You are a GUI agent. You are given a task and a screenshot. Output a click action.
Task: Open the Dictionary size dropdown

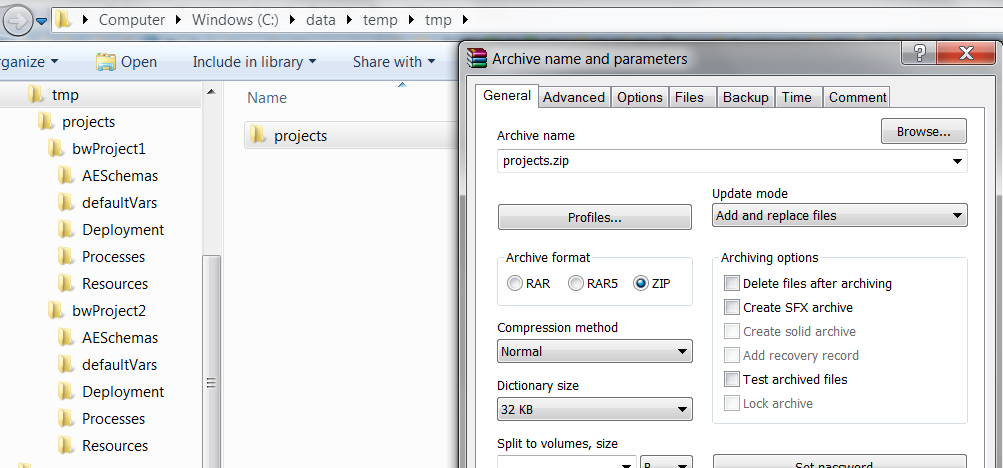[x=682, y=410]
